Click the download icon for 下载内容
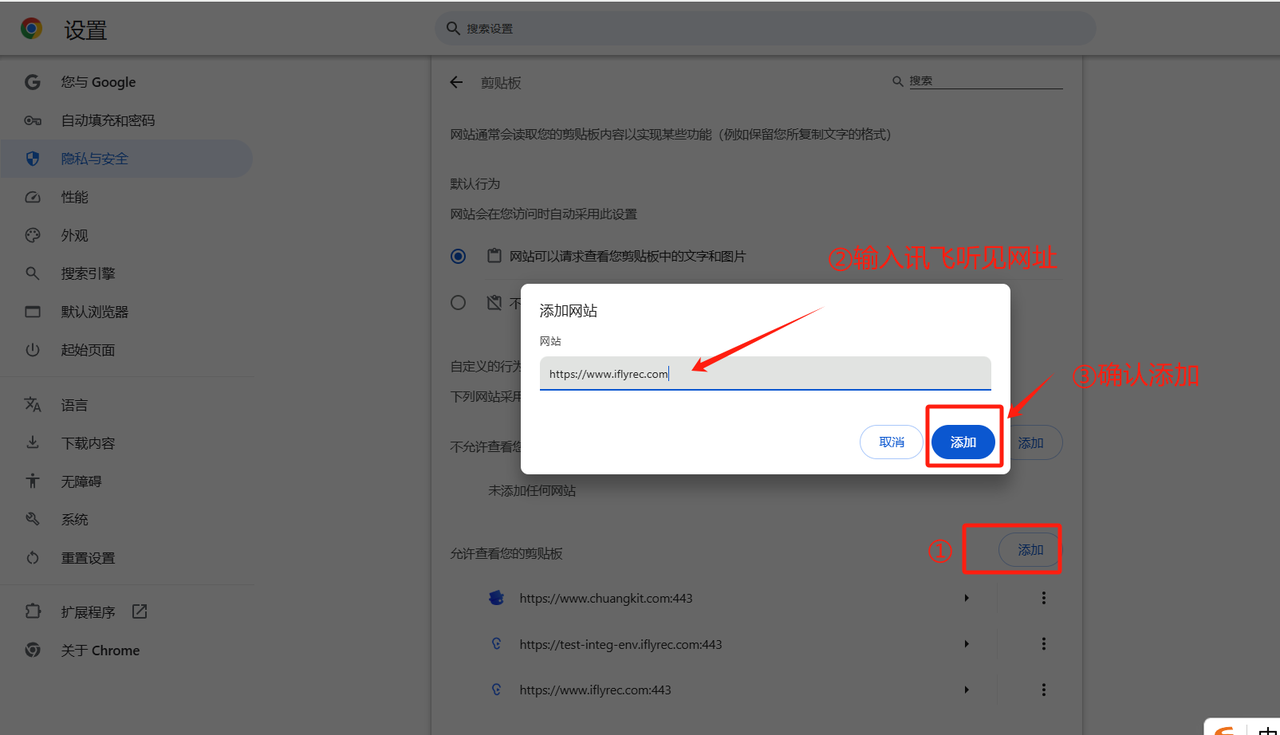 (33, 443)
